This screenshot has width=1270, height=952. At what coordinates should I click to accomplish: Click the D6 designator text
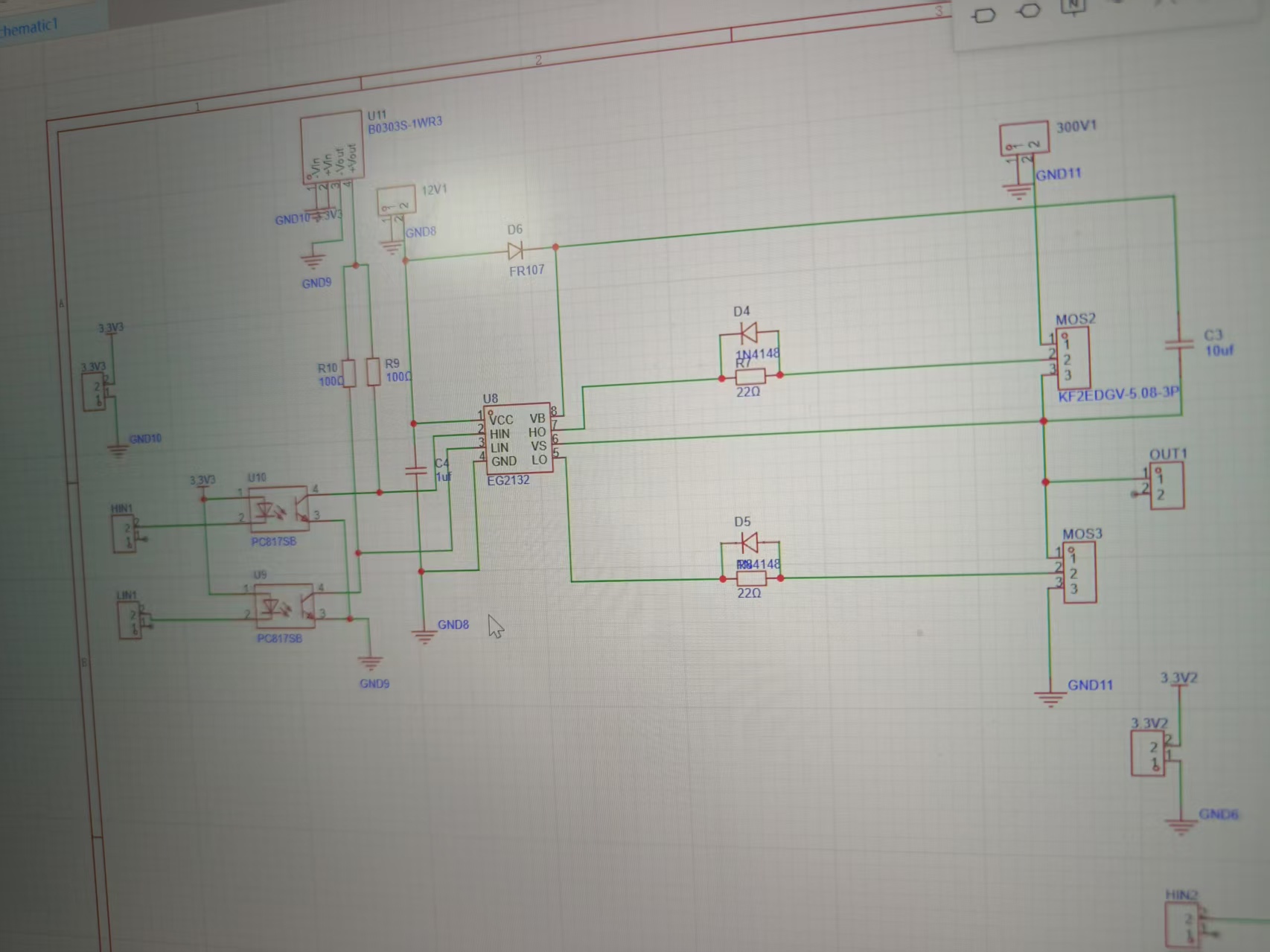514,229
